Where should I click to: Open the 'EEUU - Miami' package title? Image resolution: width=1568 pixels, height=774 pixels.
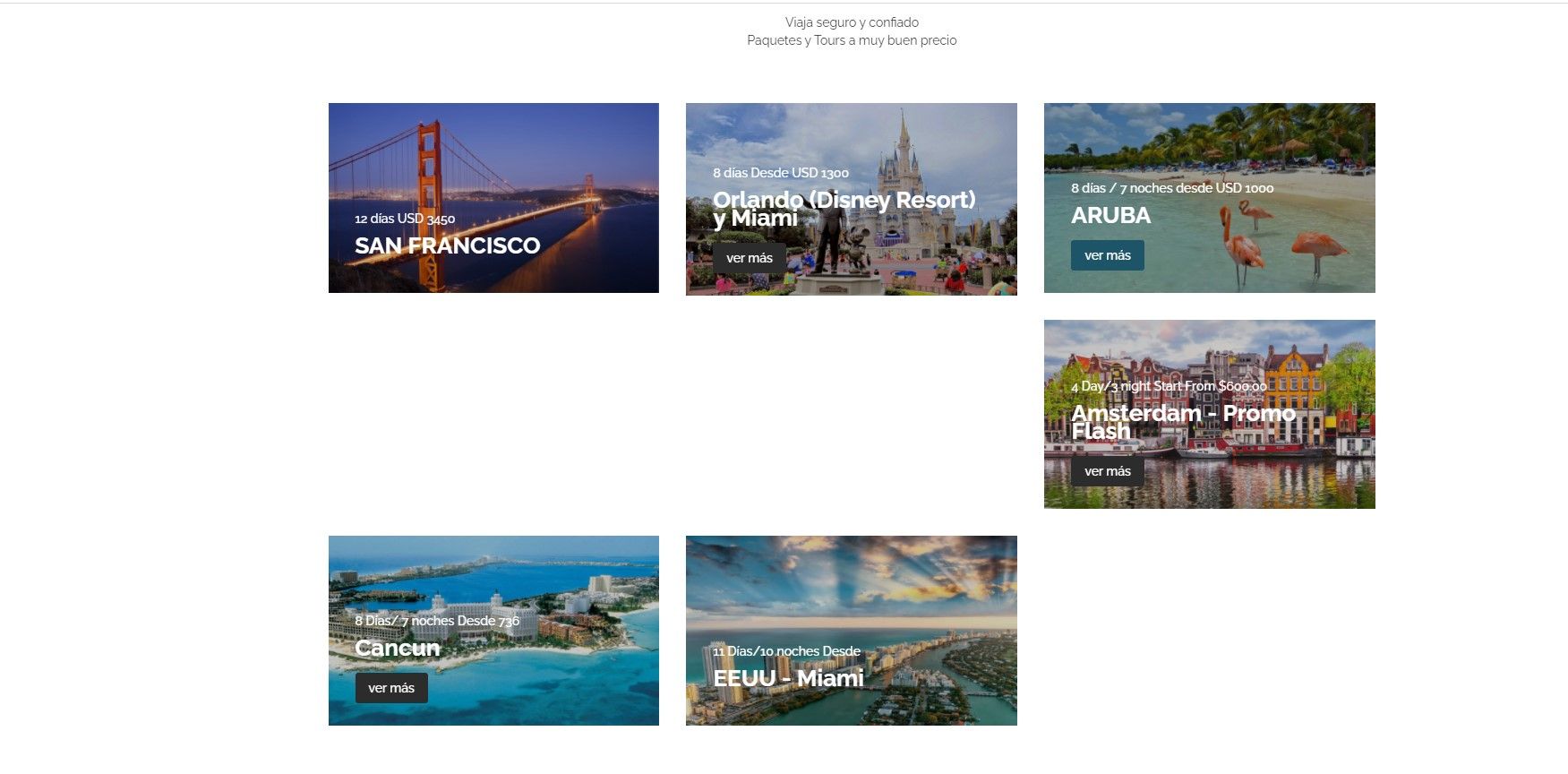pyautogui.click(x=788, y=678)
